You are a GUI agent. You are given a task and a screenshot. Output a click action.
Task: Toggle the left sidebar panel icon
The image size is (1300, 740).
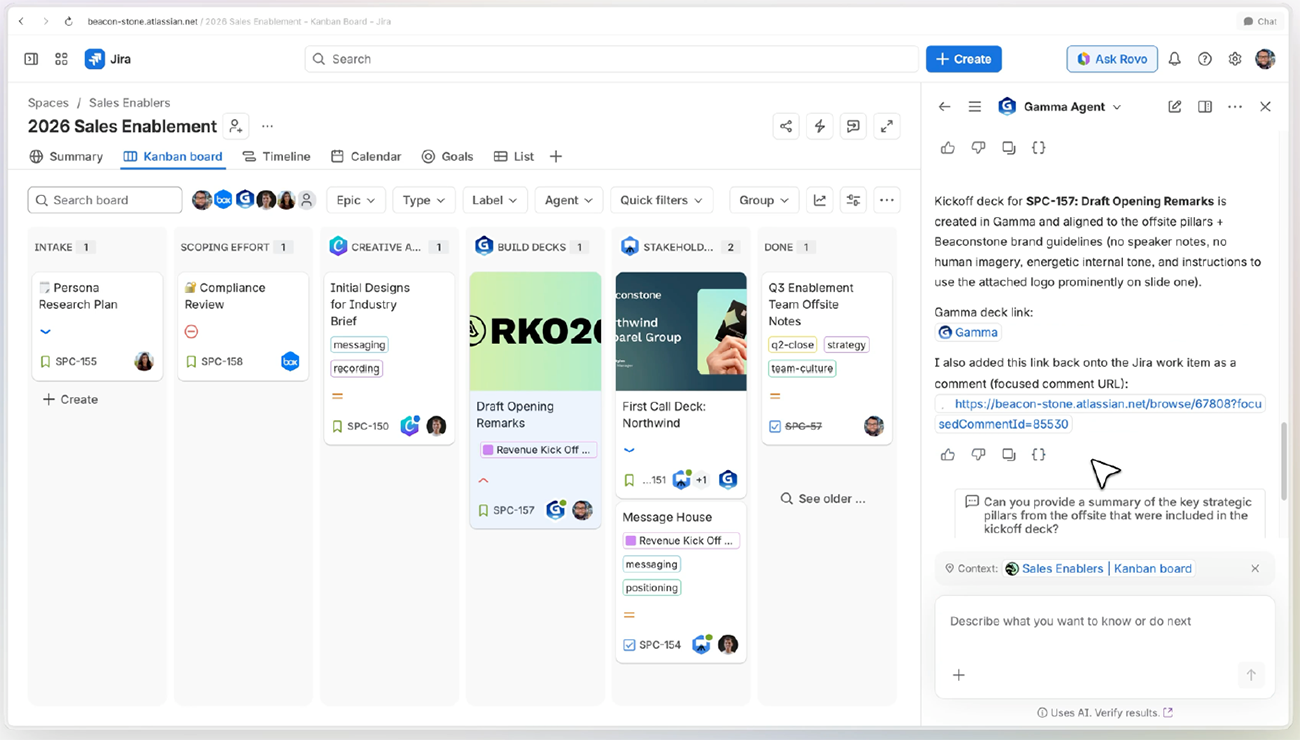point(31,59)
